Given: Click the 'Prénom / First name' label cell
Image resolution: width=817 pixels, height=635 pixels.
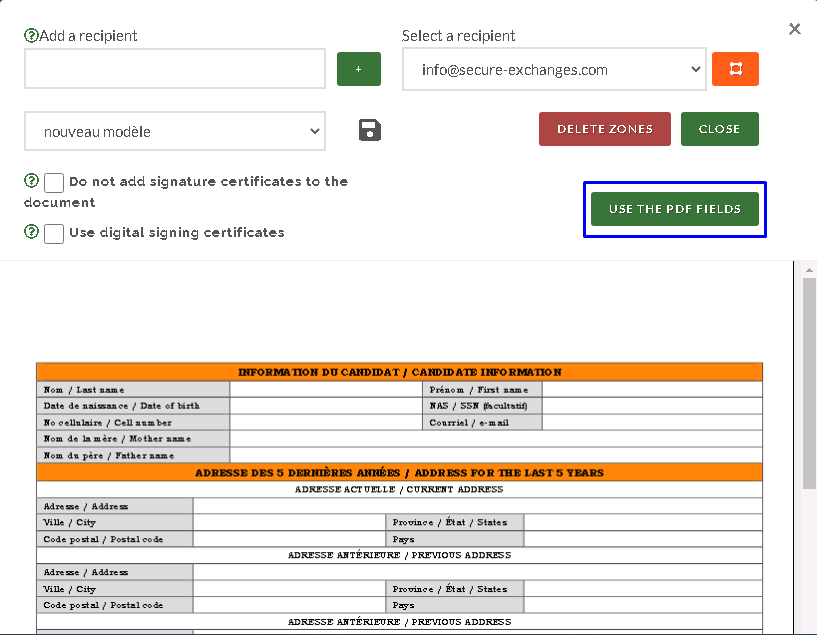Looking at the screenshot, I should (482, 390).
